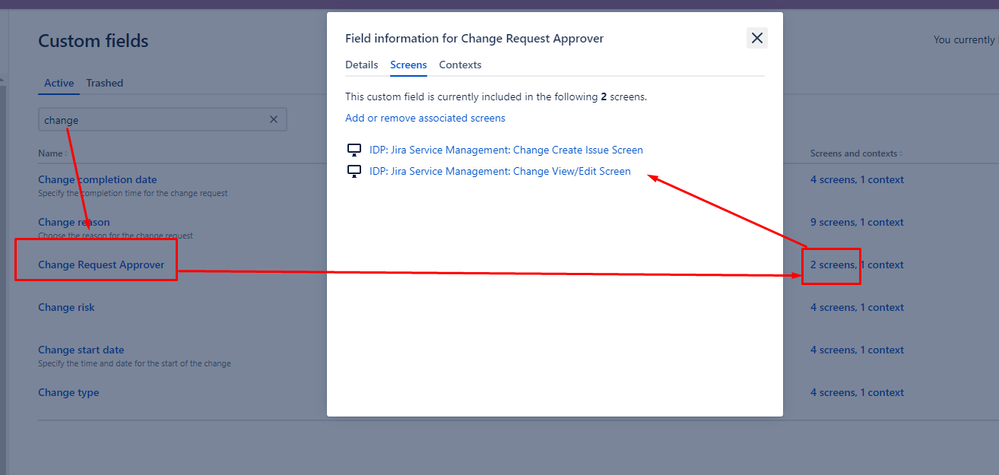
Task: Open the Change reason field
Action: point(74,222)
